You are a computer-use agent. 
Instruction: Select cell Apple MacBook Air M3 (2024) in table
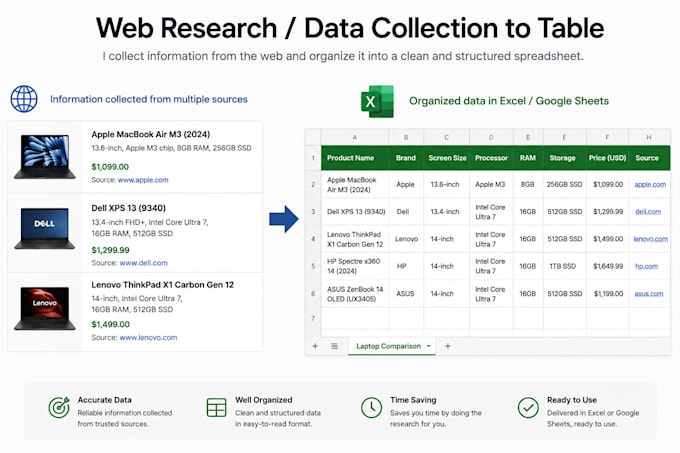(355, 185)
